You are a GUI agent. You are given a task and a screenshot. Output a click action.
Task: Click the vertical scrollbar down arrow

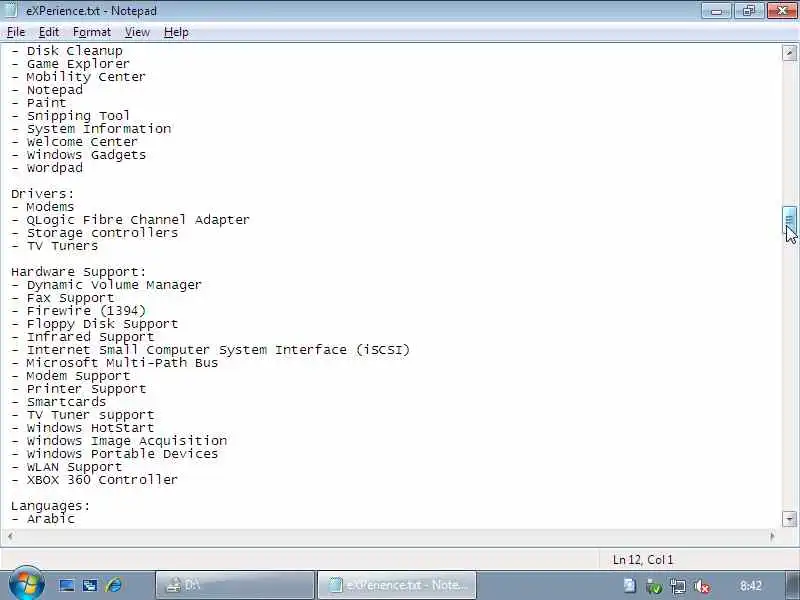tap(789, 519)
